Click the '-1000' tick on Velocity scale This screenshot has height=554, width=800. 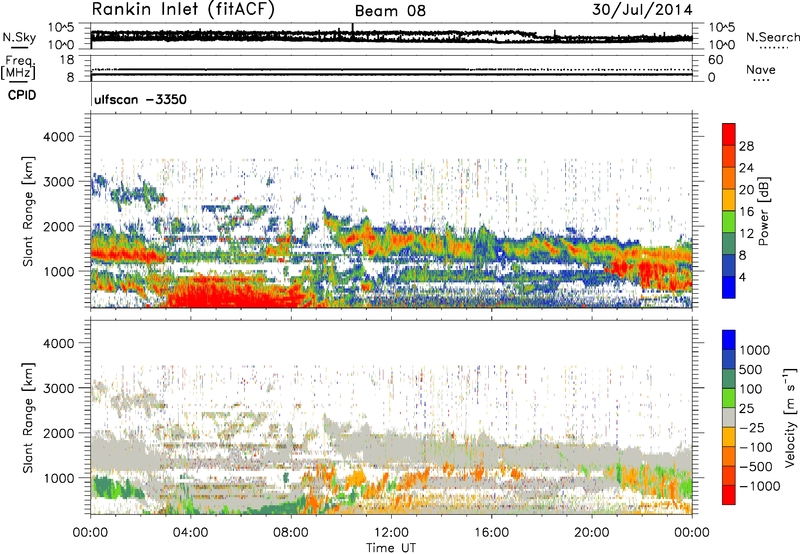click(760, 486)
